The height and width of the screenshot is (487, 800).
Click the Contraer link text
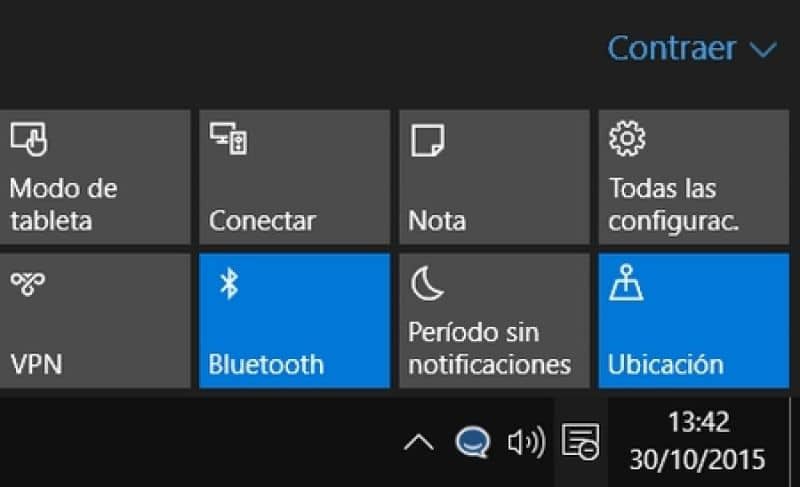click(672, 48)
